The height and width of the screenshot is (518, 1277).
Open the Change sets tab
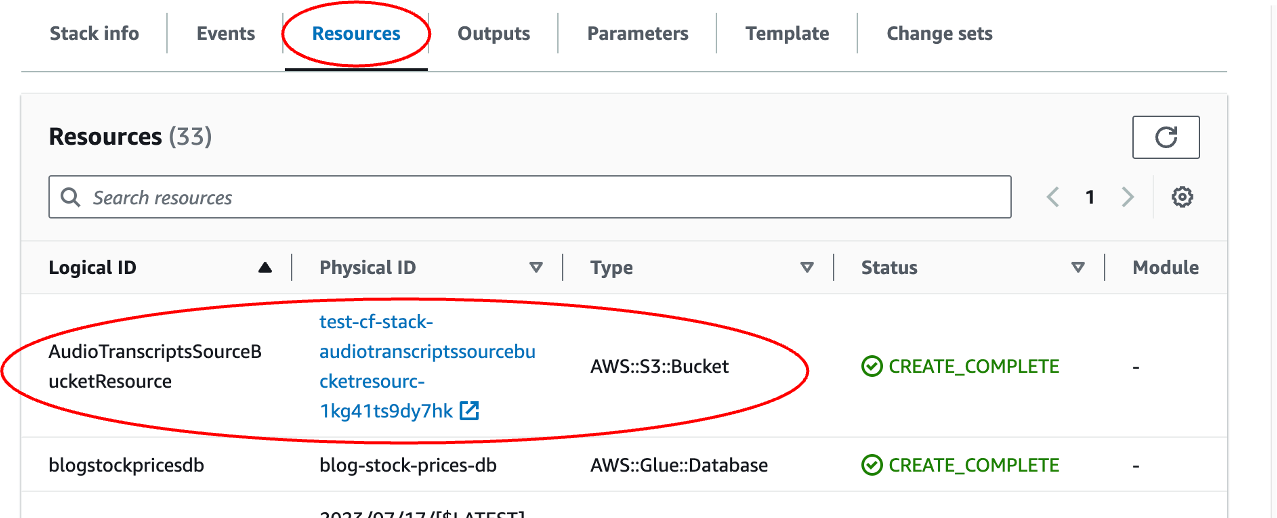point(940,33)
